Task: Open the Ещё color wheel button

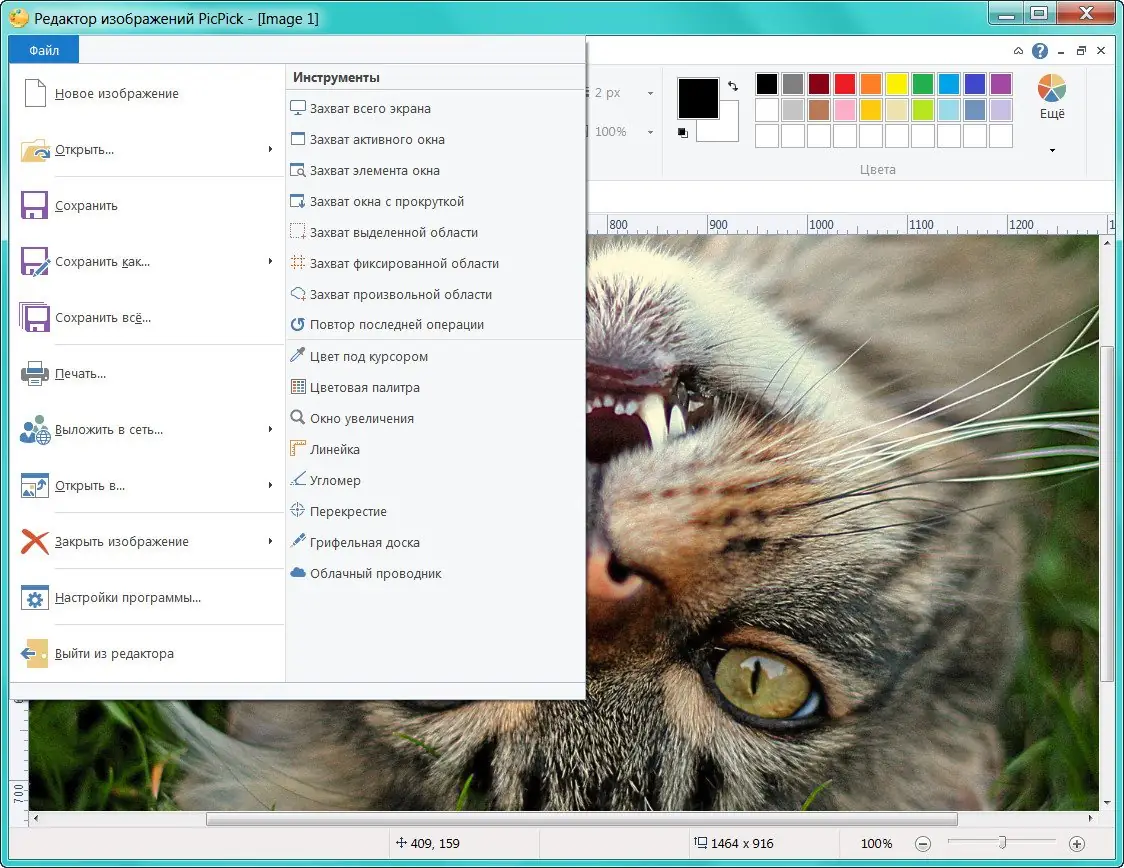Action: (1052, 97)
